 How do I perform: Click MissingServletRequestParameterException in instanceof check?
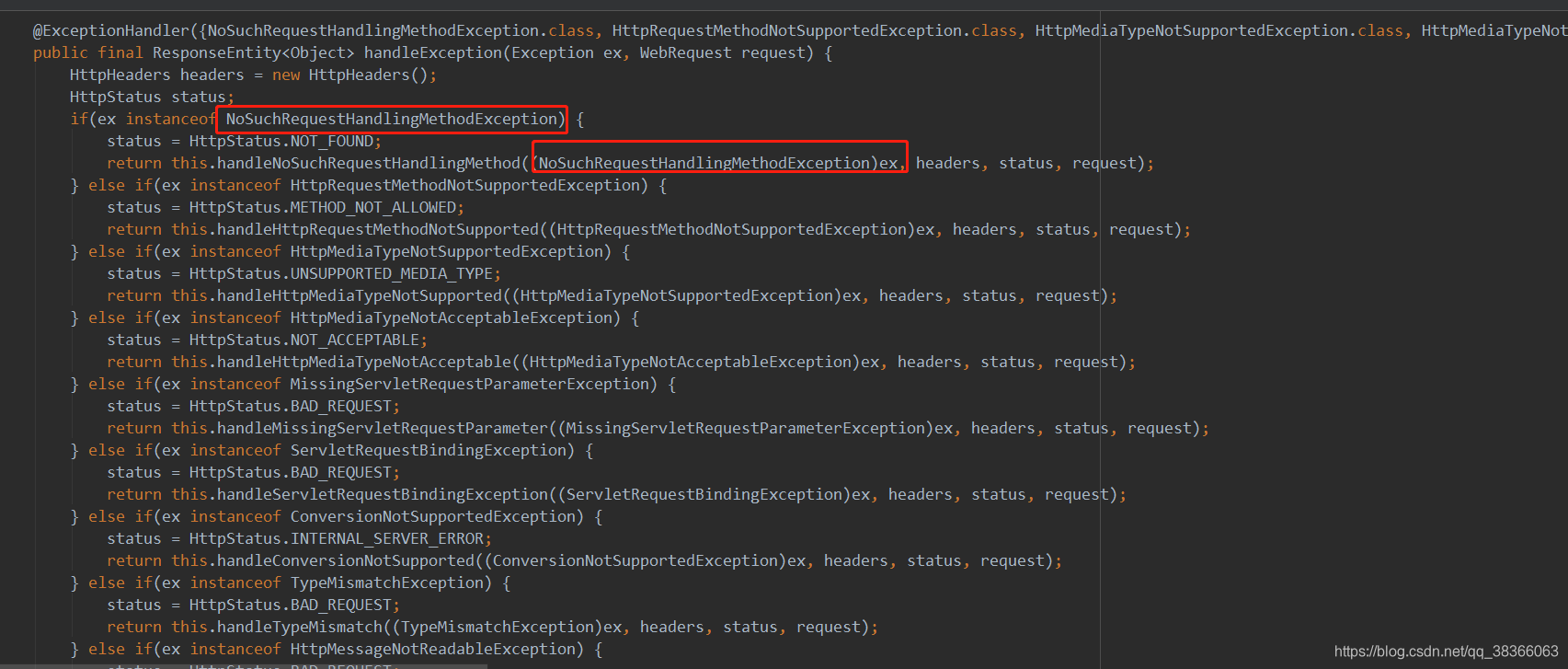pyautogui.click(x=469, y=385)
